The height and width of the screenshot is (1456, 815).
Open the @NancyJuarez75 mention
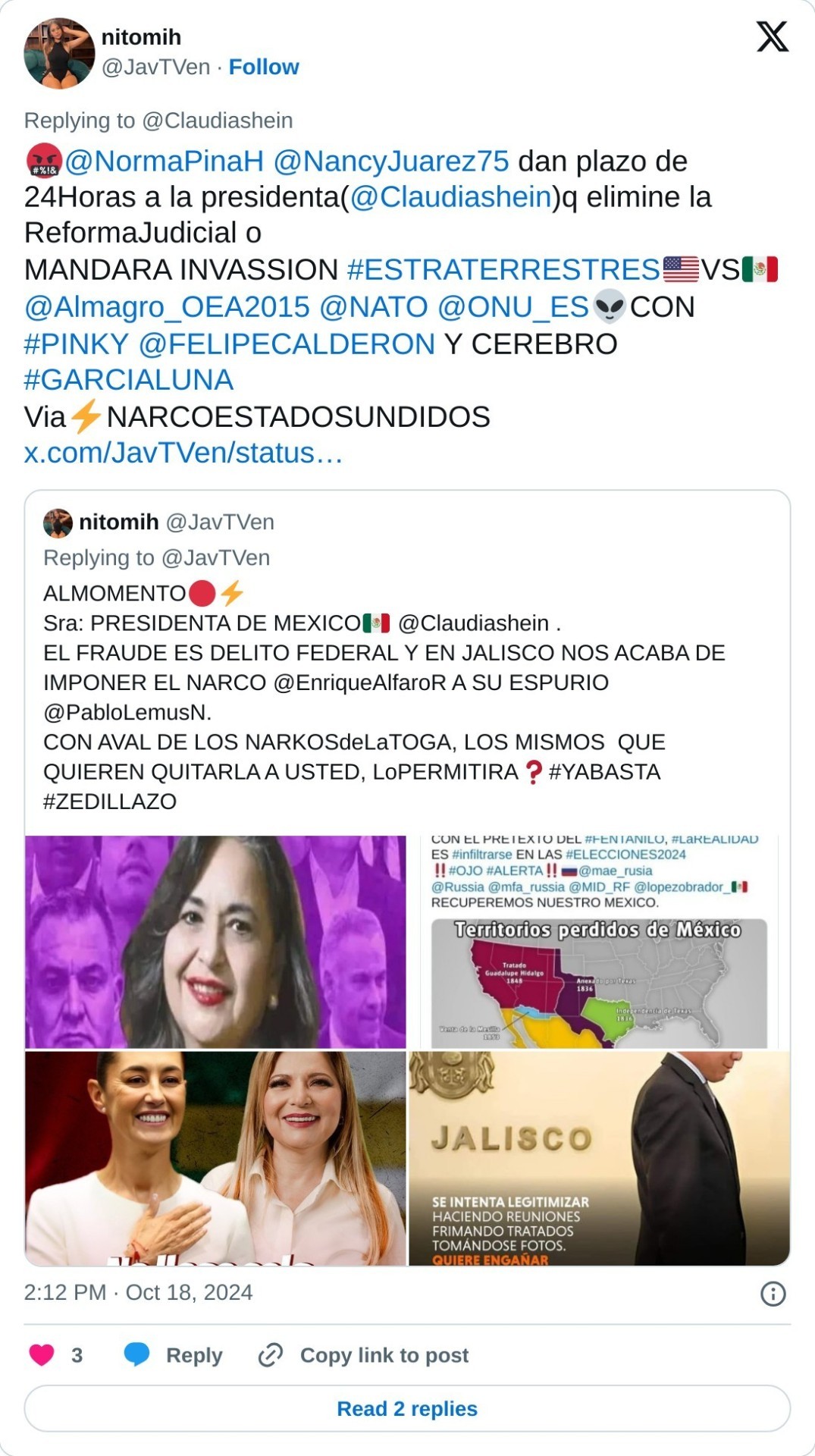pyautogui.click(x=391, y=161)
